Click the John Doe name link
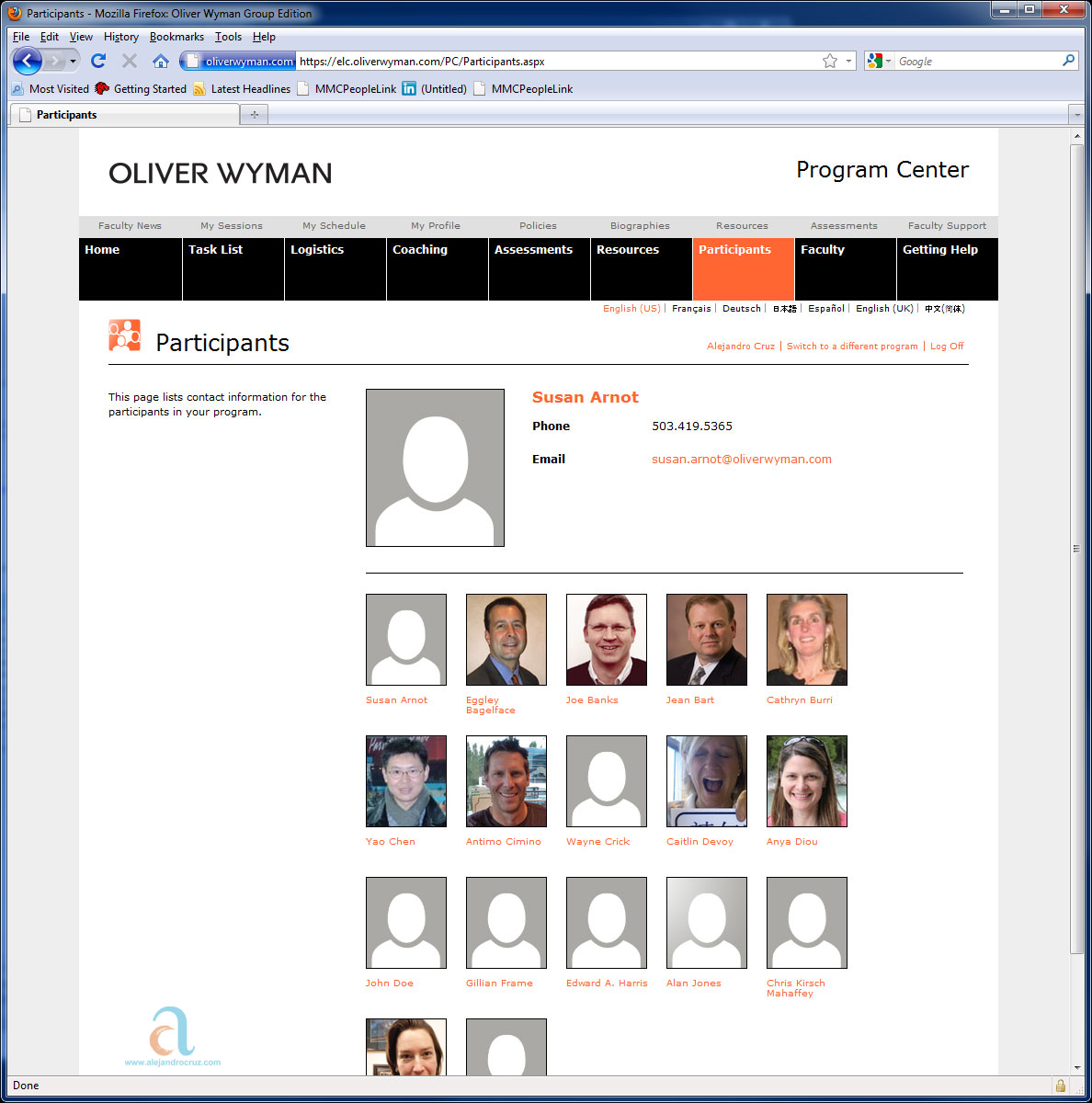This screenshot has height=1103, width=1092. click(390, 984)
